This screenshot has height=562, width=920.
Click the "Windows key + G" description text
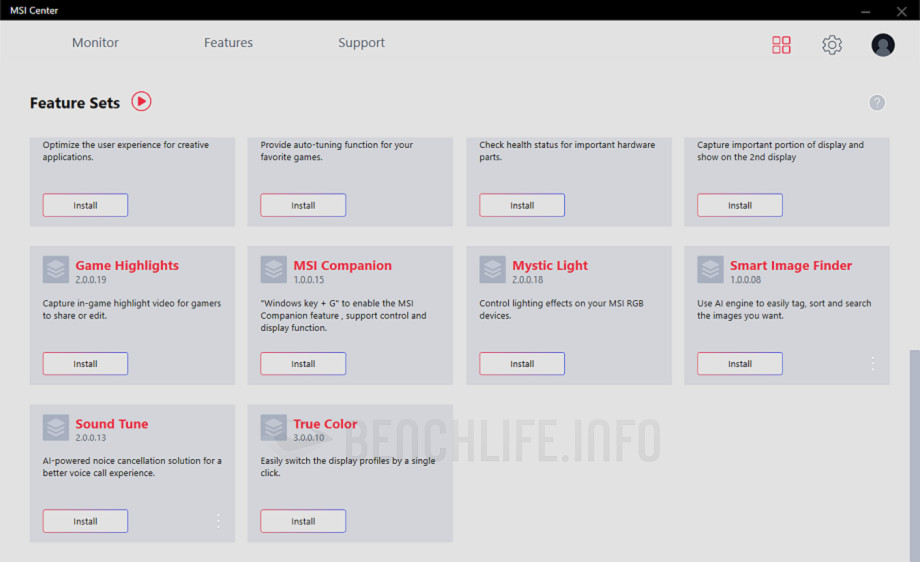click(x=343, y=316)
